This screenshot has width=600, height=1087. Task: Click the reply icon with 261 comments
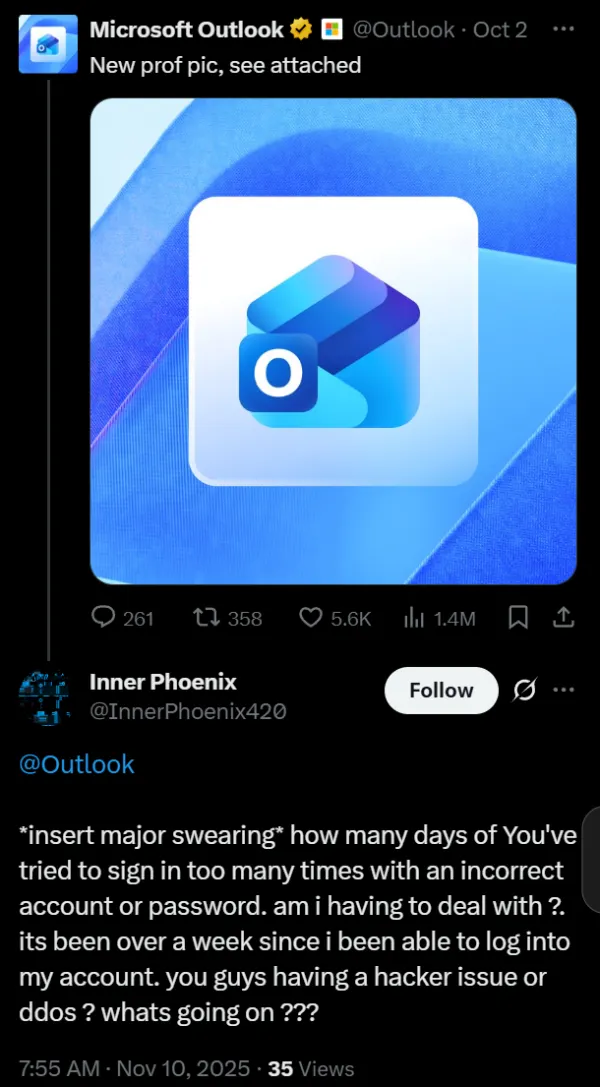coord(104,618)
